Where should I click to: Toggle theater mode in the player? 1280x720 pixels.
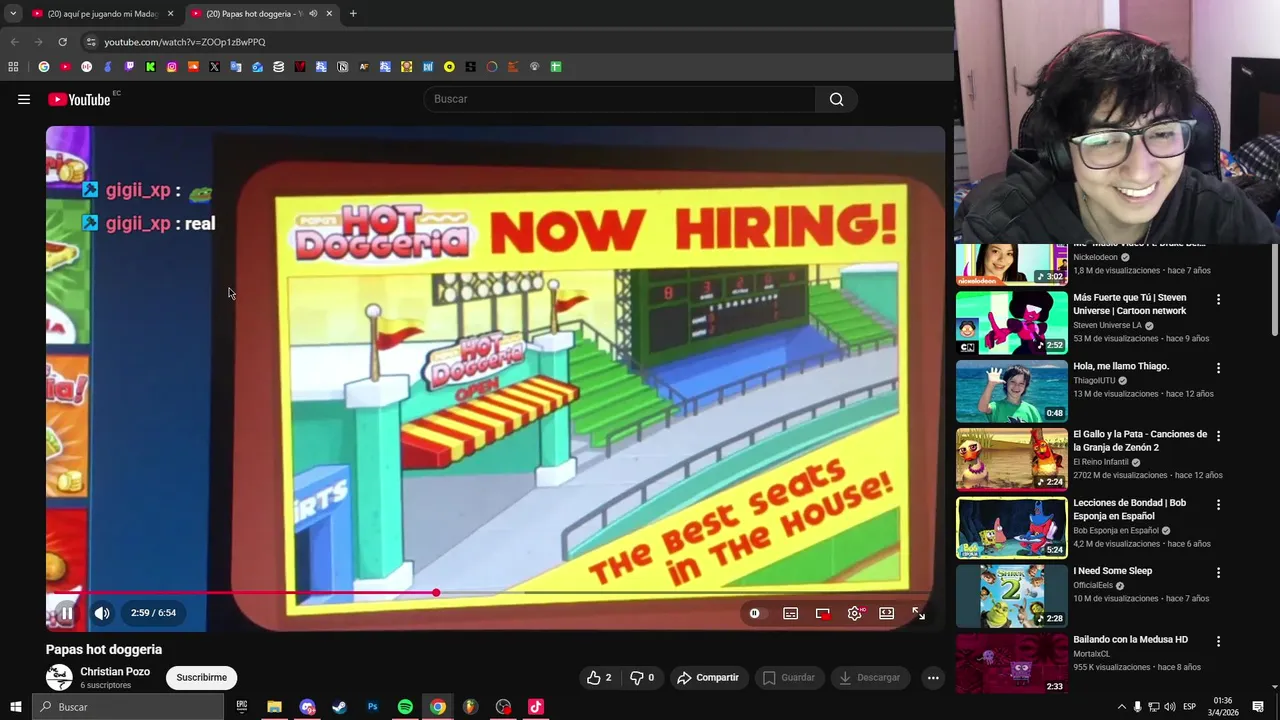(x=886, y=614)
